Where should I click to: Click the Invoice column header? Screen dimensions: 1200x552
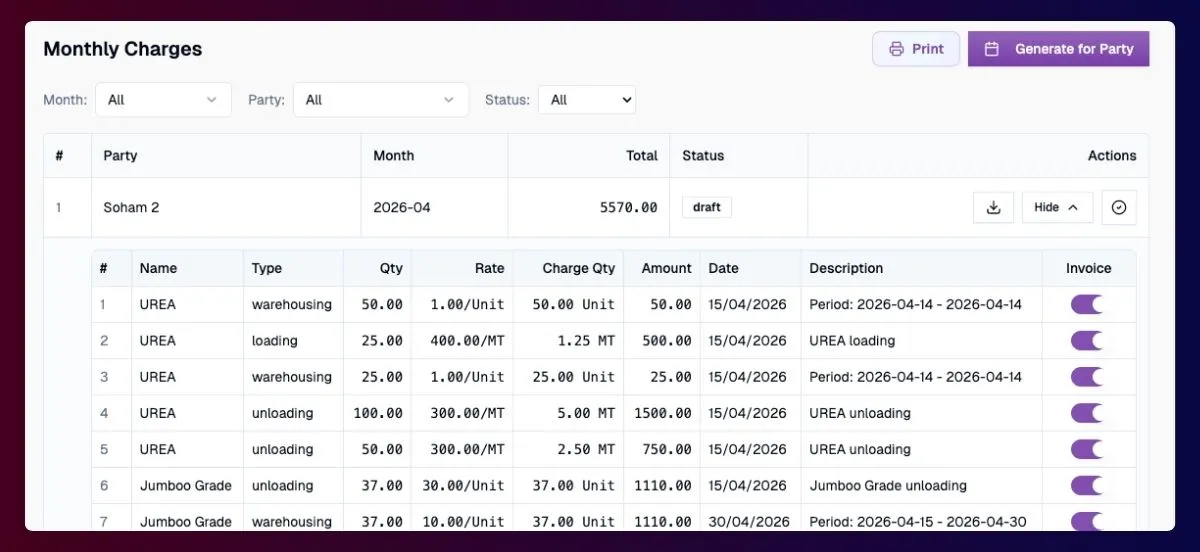[x=1089, y=268]
